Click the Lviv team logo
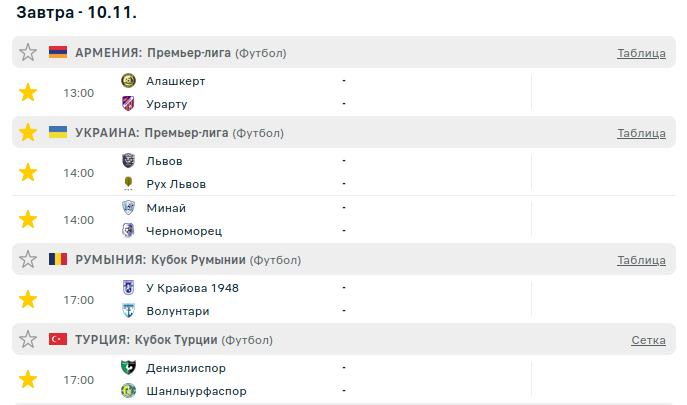The image size is (687, 405). (x=128, y=161)
